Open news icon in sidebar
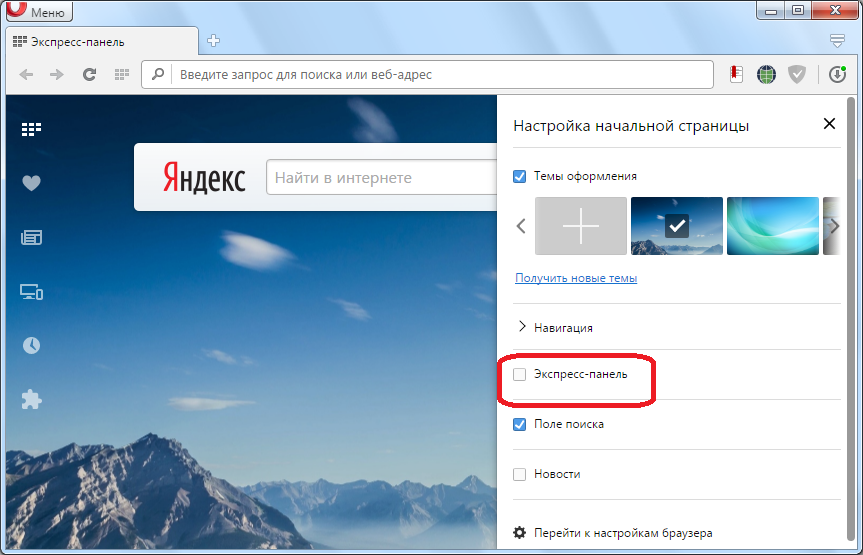Image resolution: width=863 pixels, height=555 pixels. tap(31, 237)
